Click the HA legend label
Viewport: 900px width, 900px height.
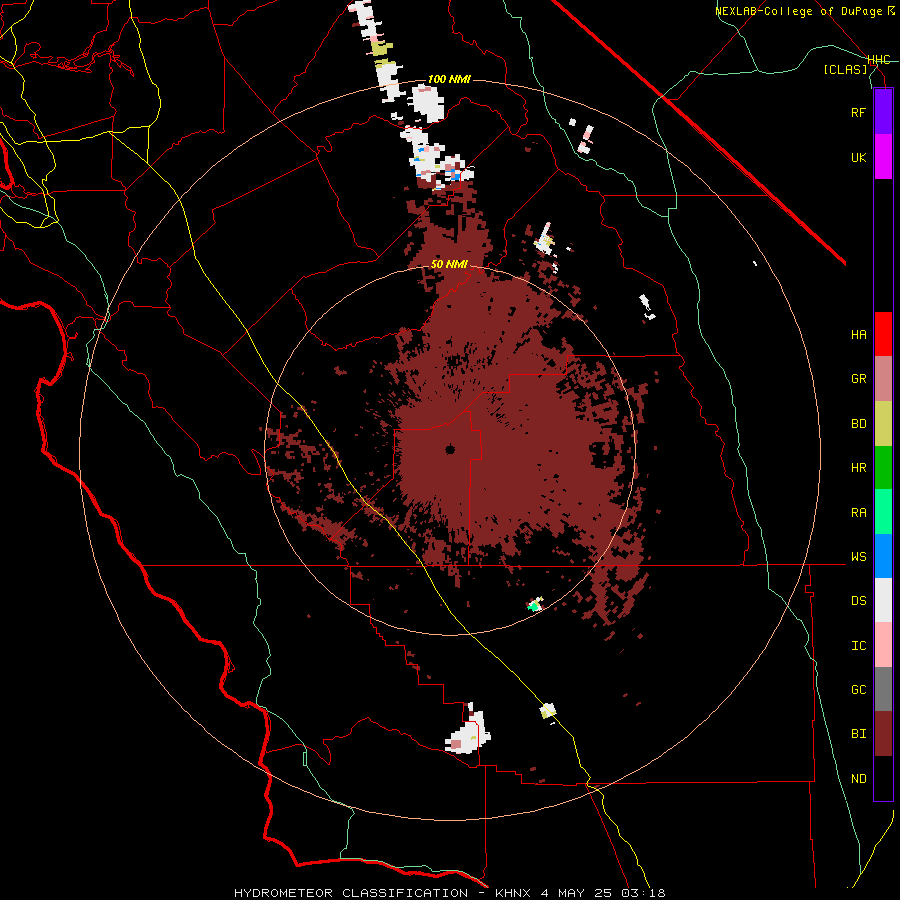858,335
